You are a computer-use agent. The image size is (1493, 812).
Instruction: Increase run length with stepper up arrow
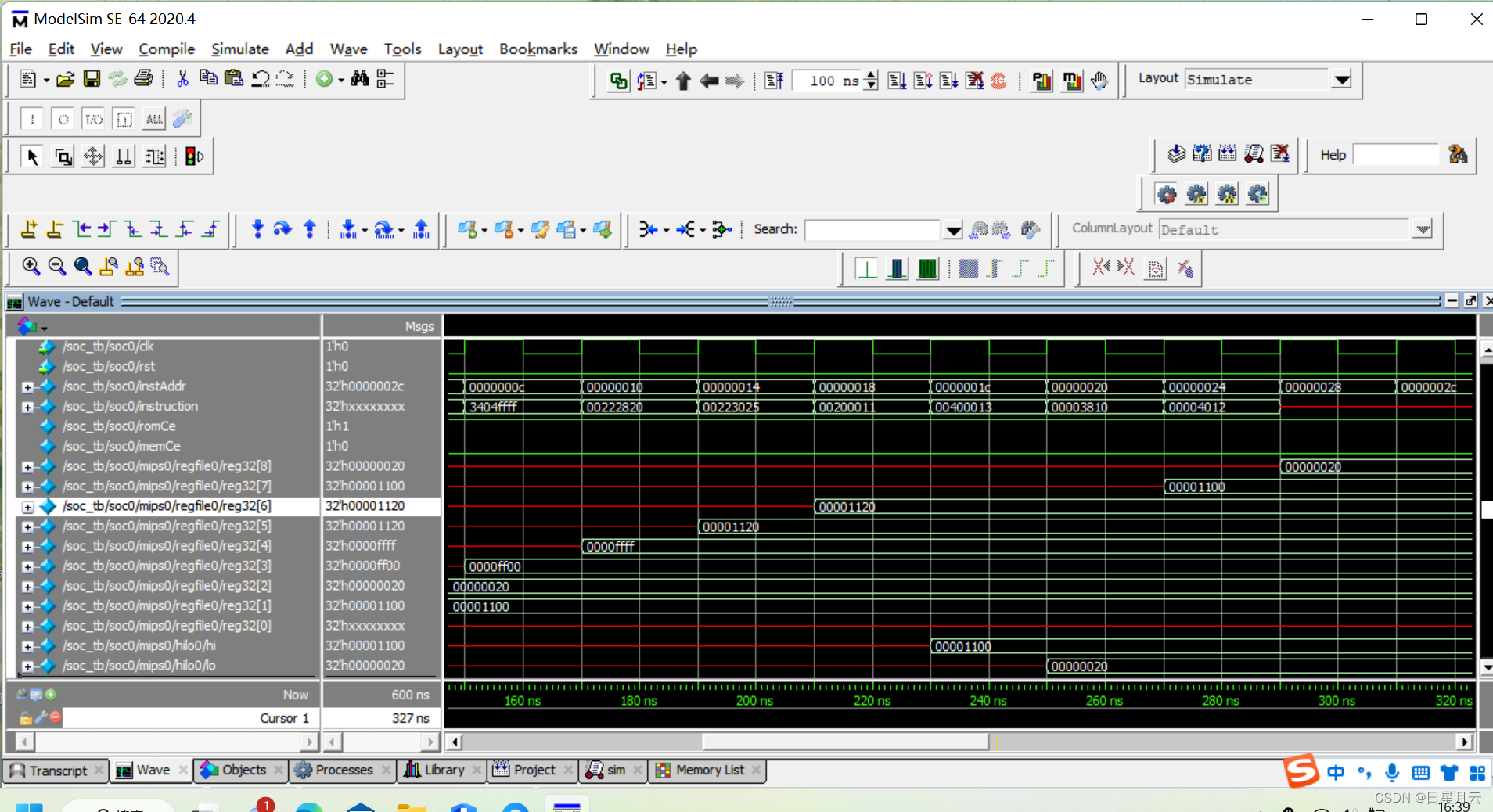pyautogui.click(x=871, y=75)
